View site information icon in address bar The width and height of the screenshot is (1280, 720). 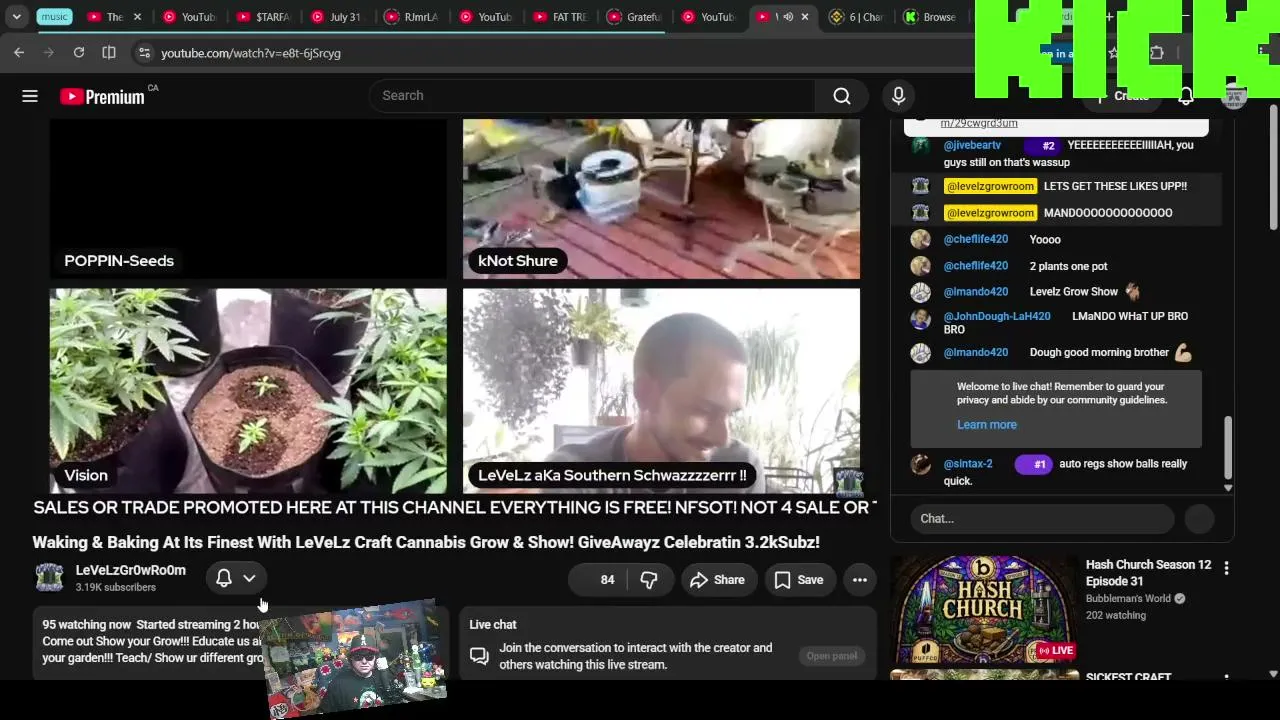(x=144, y=53)
